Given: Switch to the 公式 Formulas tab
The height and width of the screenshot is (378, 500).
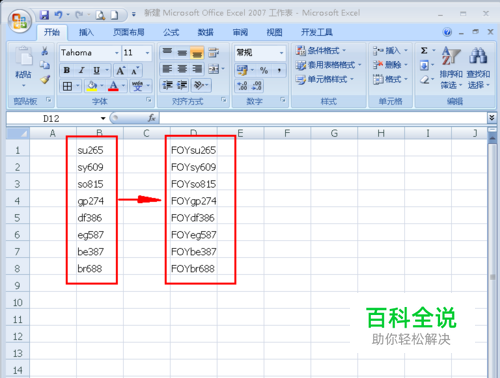Looking at the screenshot, I should pos(171,32).
